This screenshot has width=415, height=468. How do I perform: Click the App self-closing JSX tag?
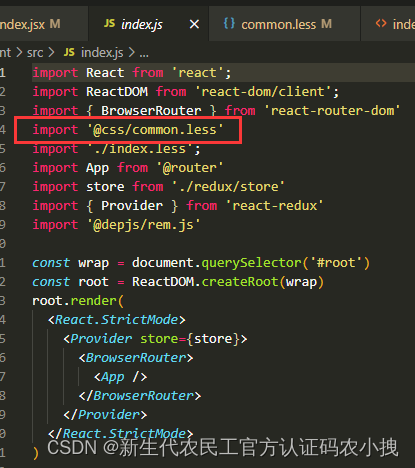120,377
